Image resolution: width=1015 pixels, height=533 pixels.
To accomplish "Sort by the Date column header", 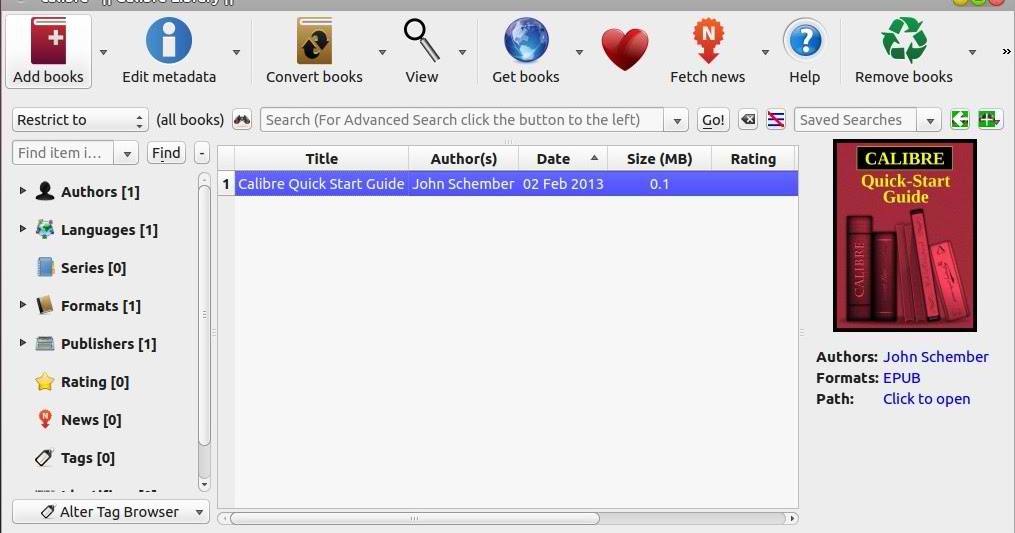I will coord(563,159).
